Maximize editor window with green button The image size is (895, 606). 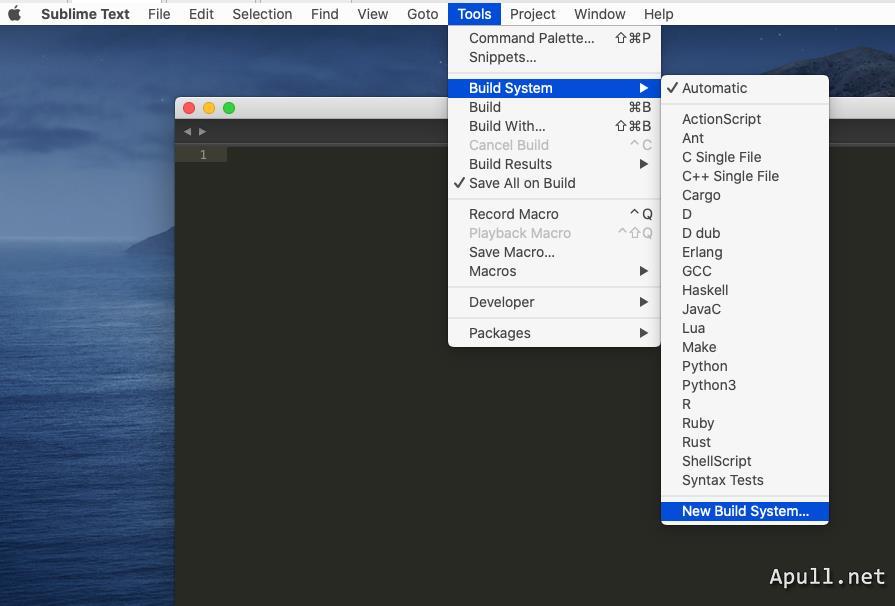(229, 108)
